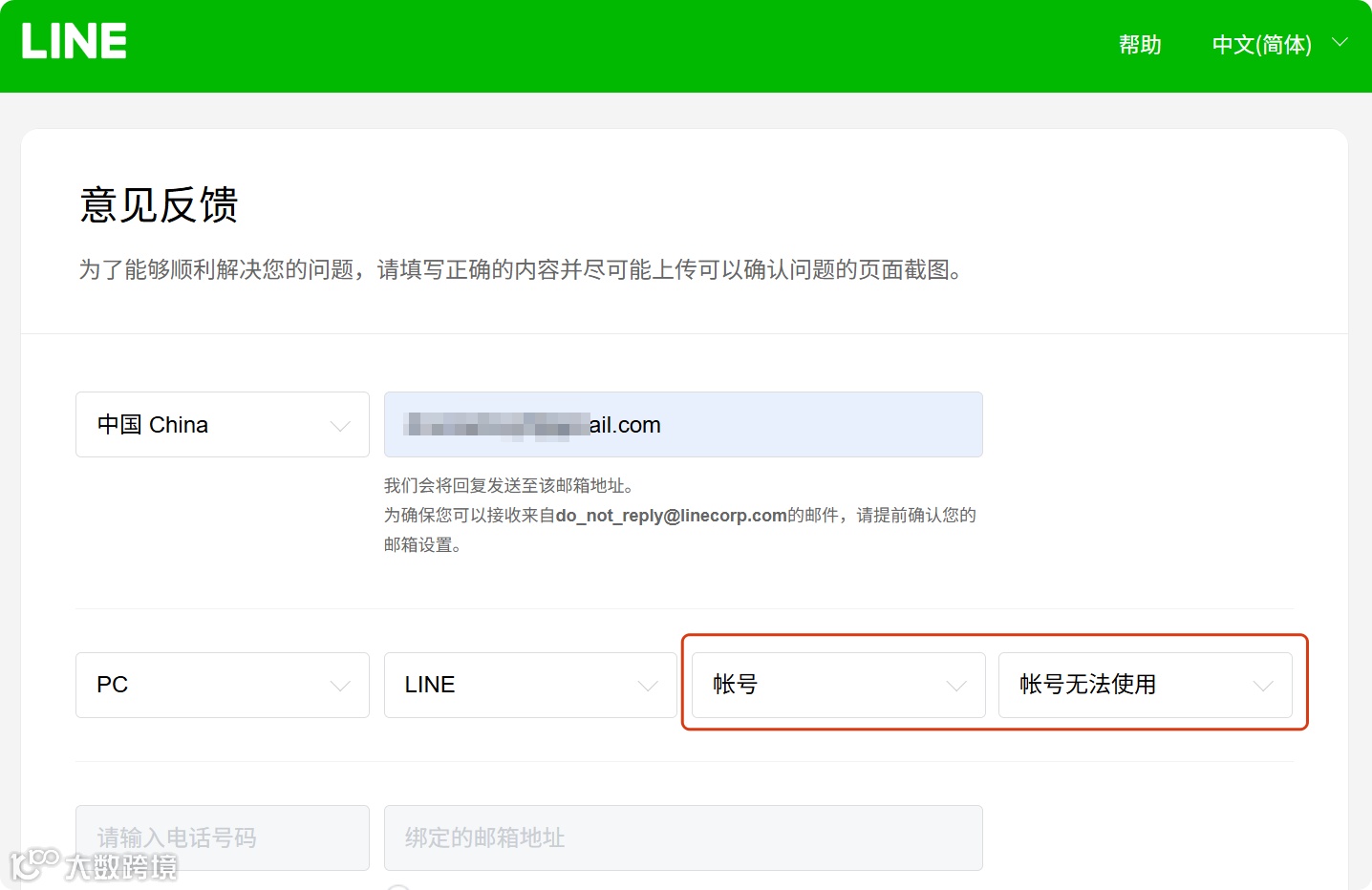Click the LINE logo in header
Image resolution: width=1372 pixels, height=890 pixels.
[75, 41]
